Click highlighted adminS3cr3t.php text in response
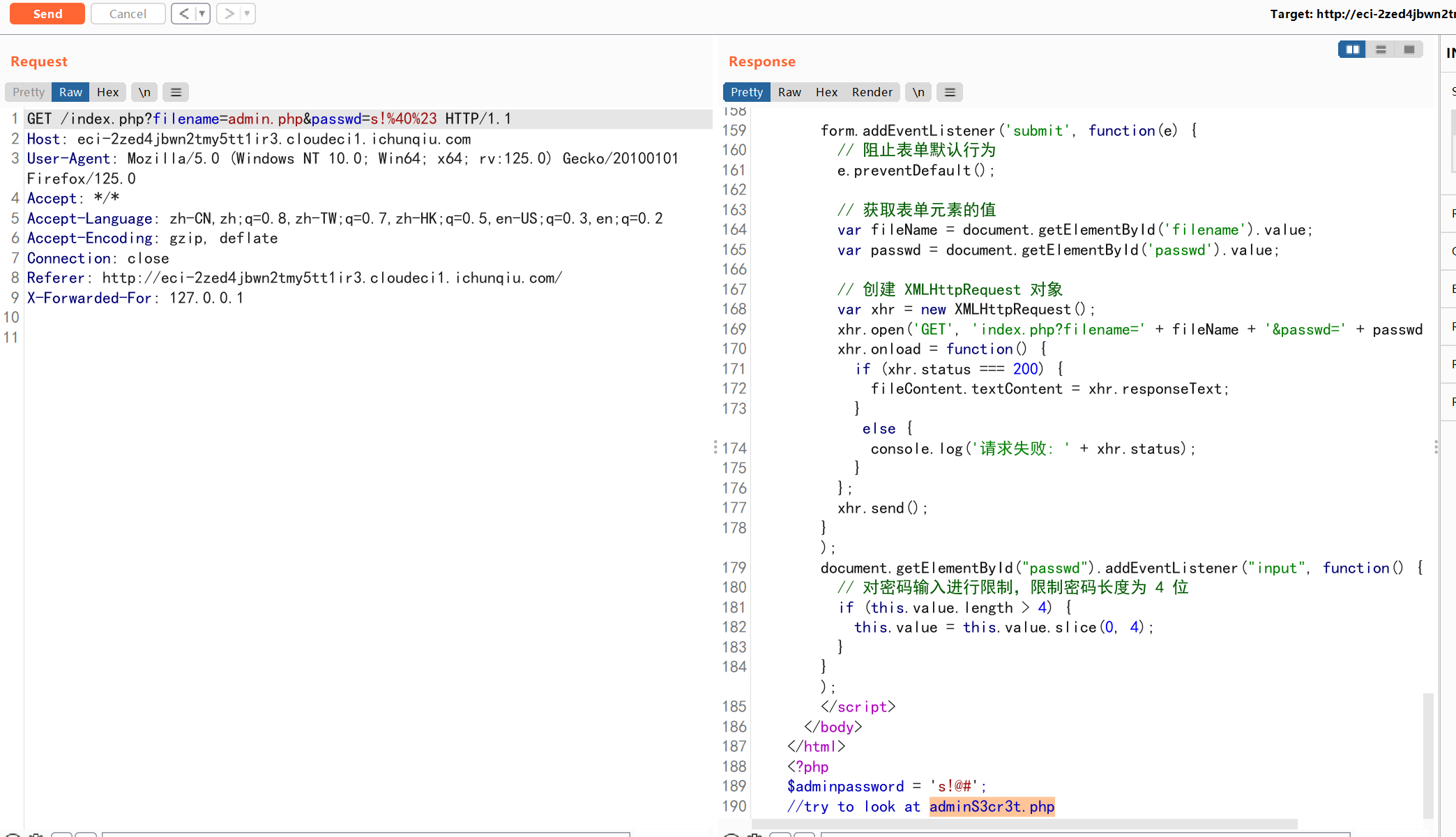Image resolution: width=1456 pixels, height=837 pixels. [x=992, y=807]
